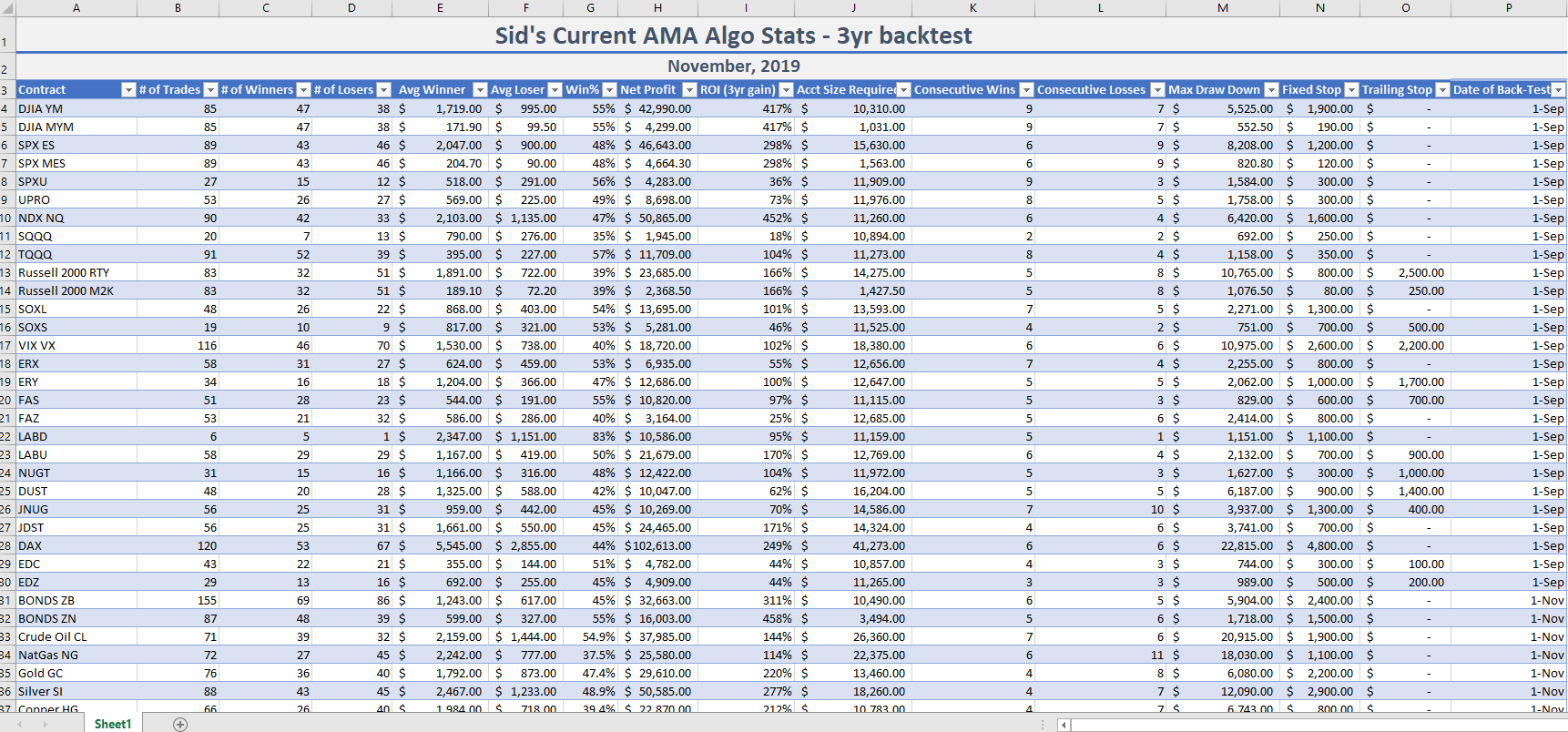Open the Max Draw Down filter dropdown
Screen dimensions: 1568x732
tap(1271, 90)
